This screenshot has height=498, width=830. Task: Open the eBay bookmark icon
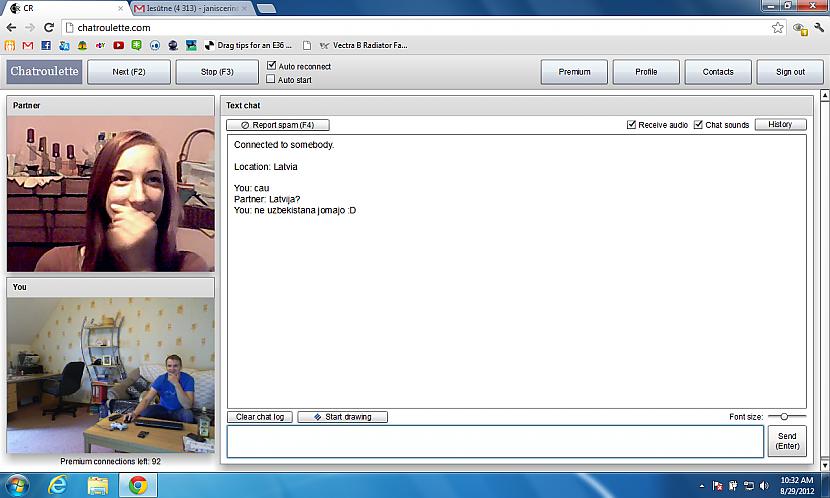(100, 46)
